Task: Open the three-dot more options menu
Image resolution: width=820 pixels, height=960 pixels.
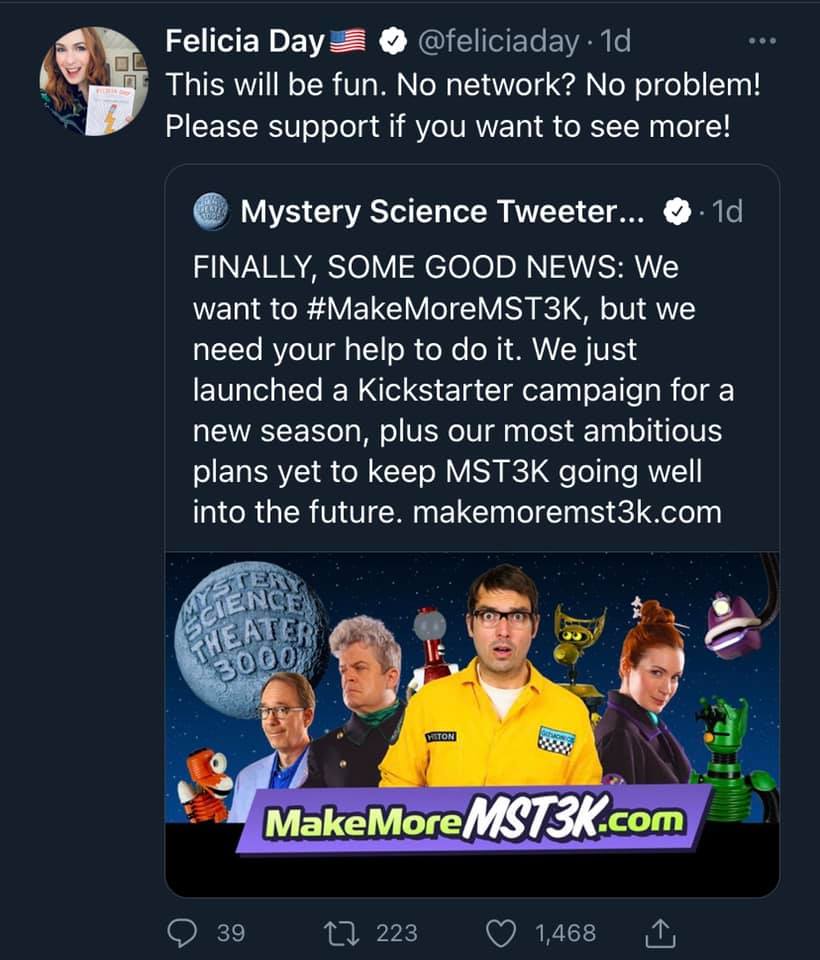Action: click(x=762, y=42)
